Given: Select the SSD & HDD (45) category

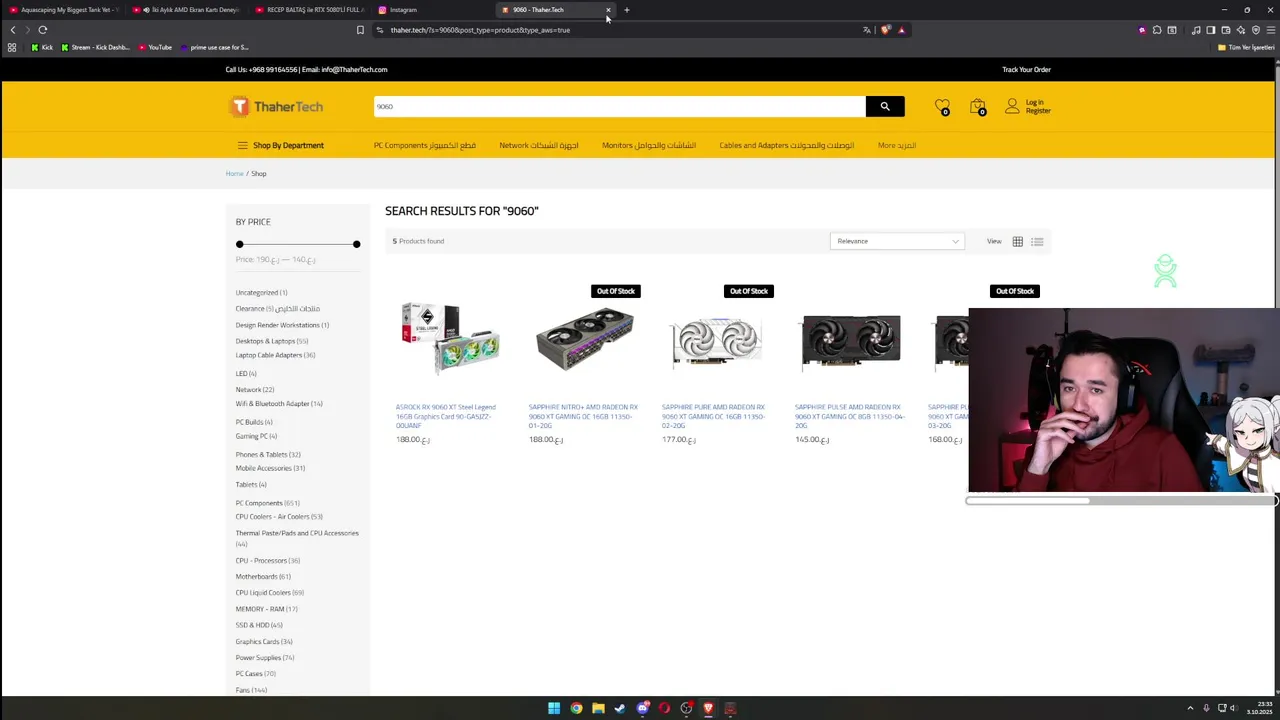Looking at the screenshot, I should [x=259, y=625].
